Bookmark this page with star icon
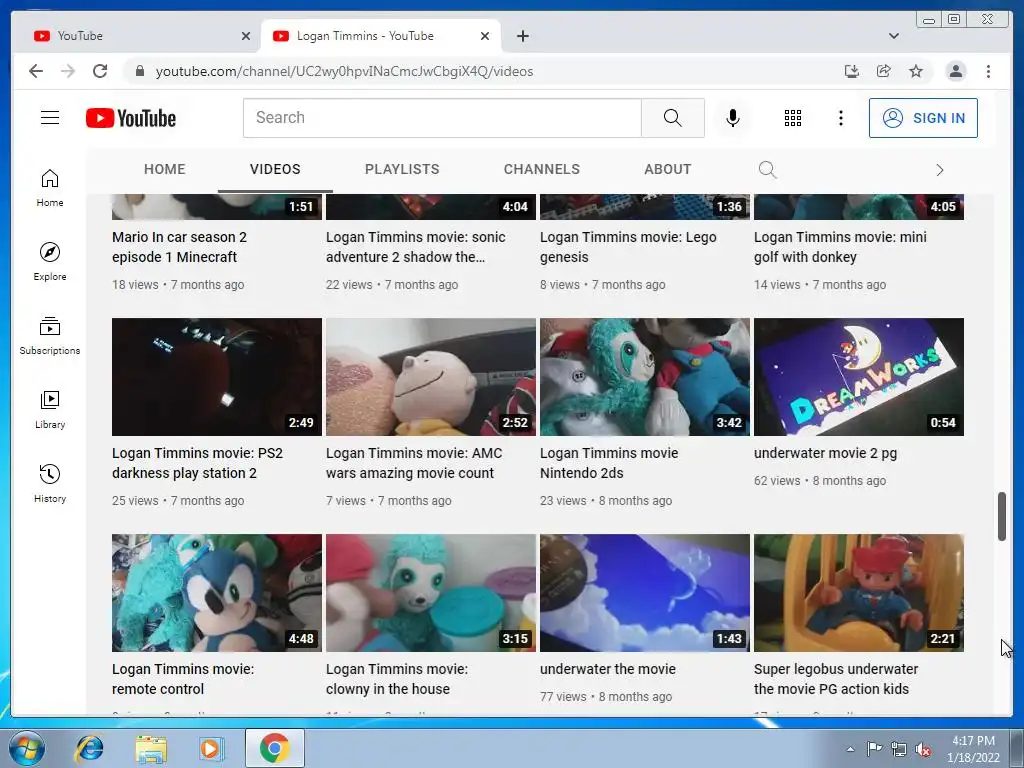Screen dimensions: 1024x768 pos(916,71)
